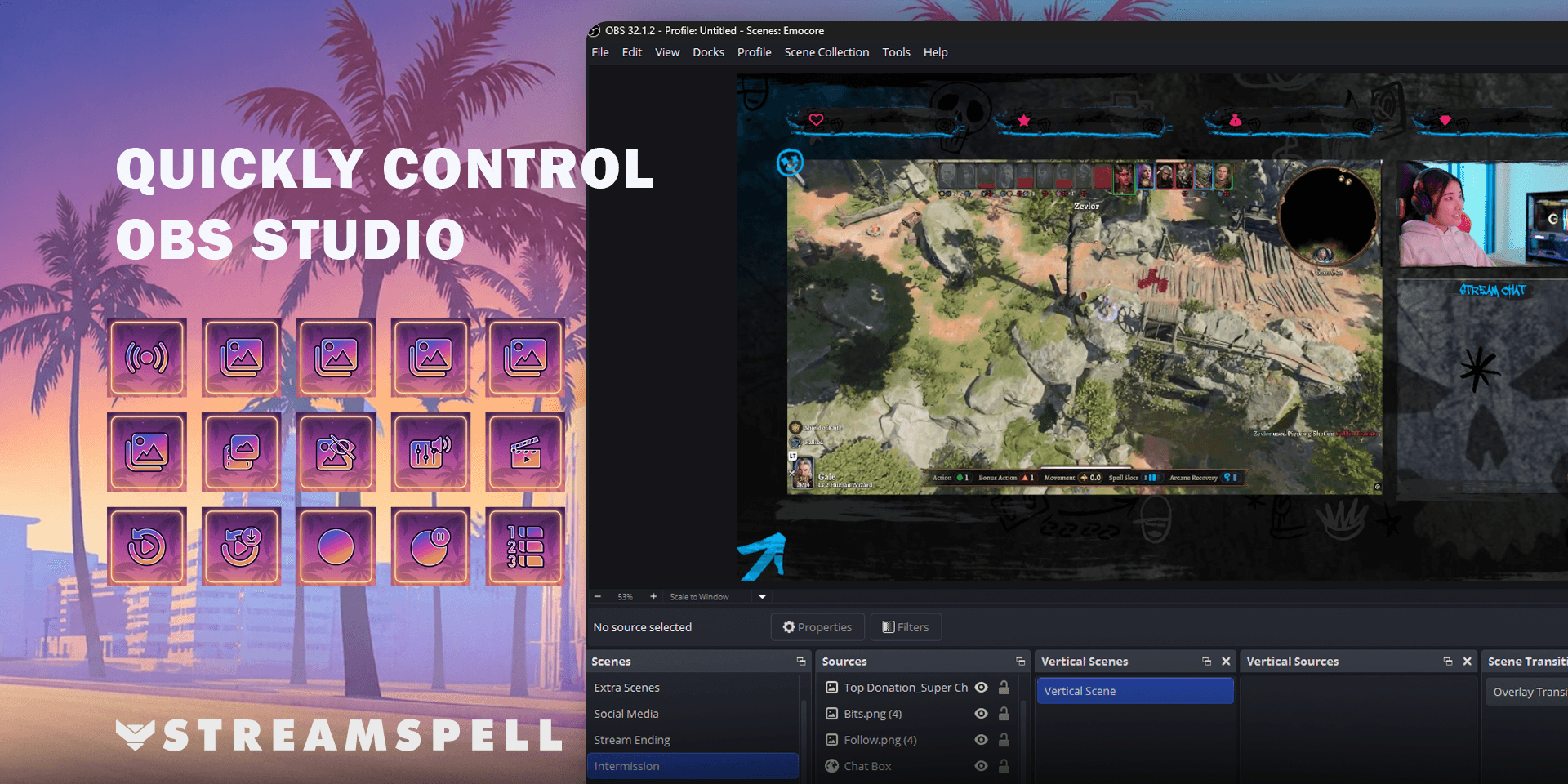Select the Stream Ending scene
This screenshot has height=784, width=1568.
pyautogui.click(x=693, y=740)
